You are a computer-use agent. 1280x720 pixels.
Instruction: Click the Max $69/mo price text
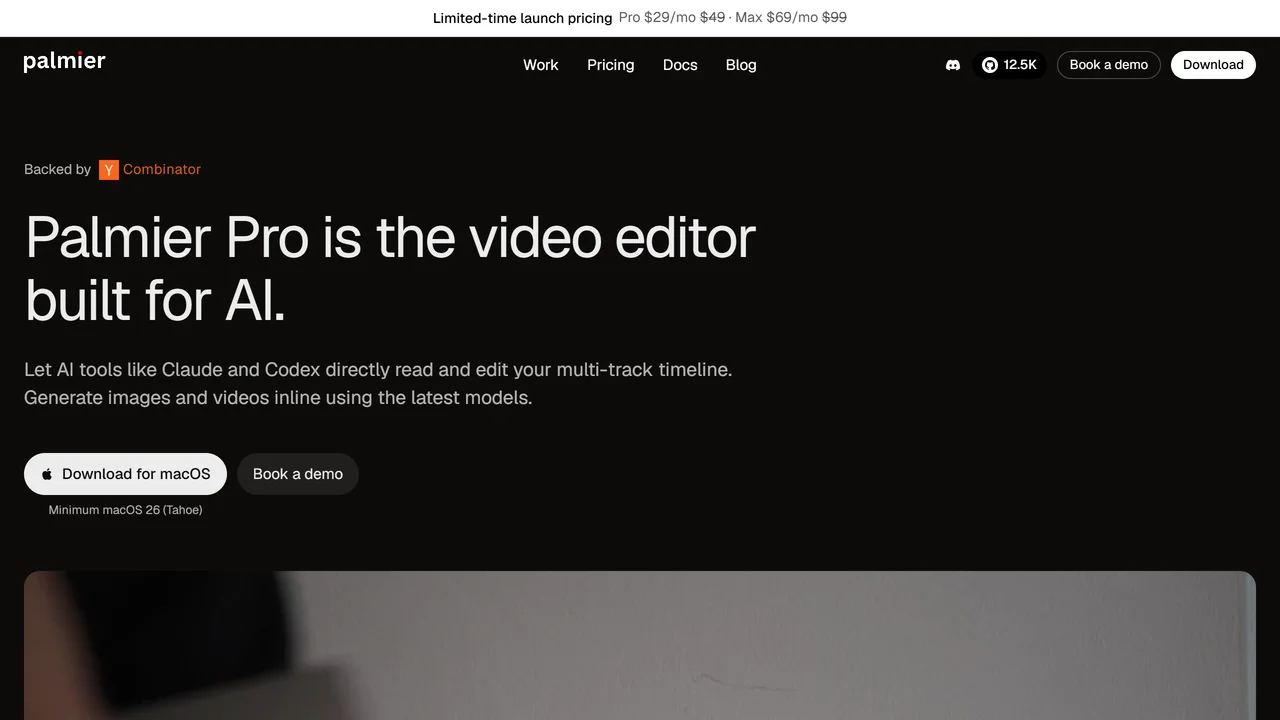tap(777, 18)
